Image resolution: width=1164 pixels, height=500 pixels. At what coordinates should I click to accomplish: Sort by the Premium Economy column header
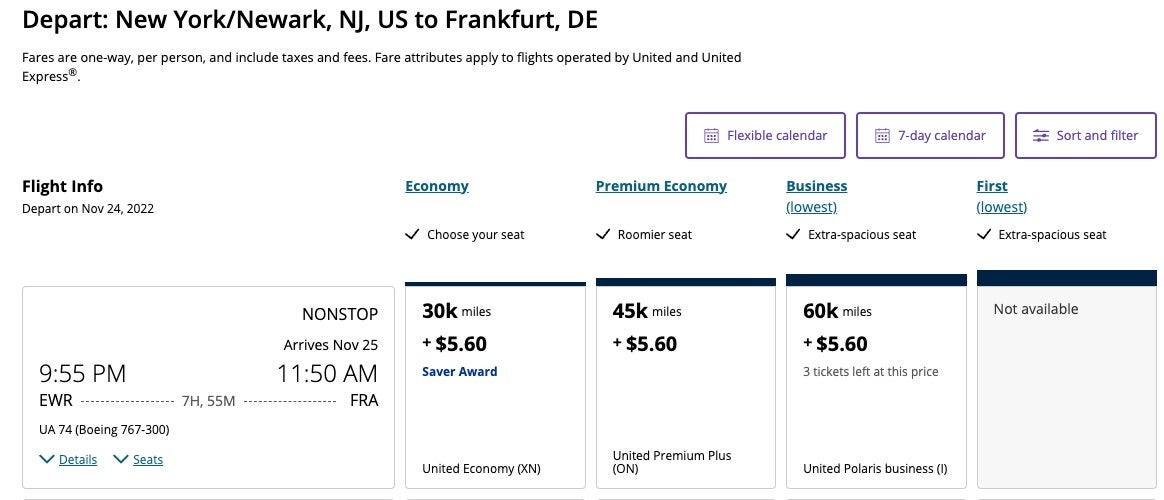point(661,186)
